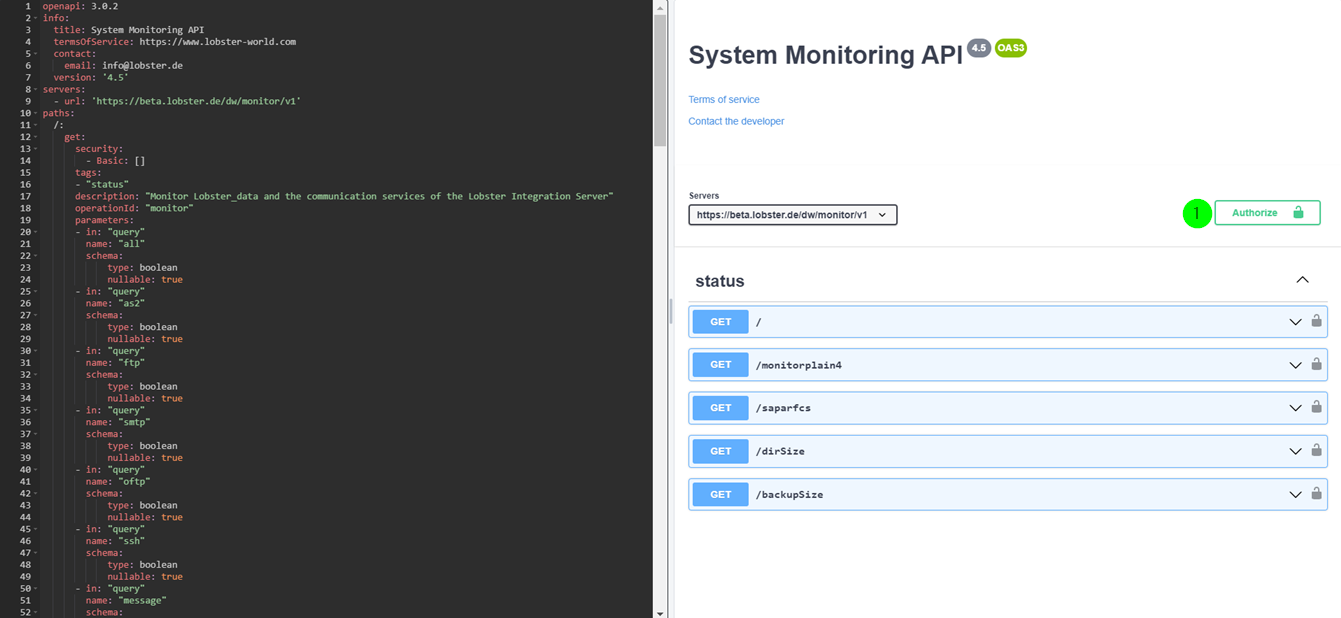This screenshot has height=618, width=1341.
Task: Click the 'name: "oftp"' editor line
Action: pos(118,482)
